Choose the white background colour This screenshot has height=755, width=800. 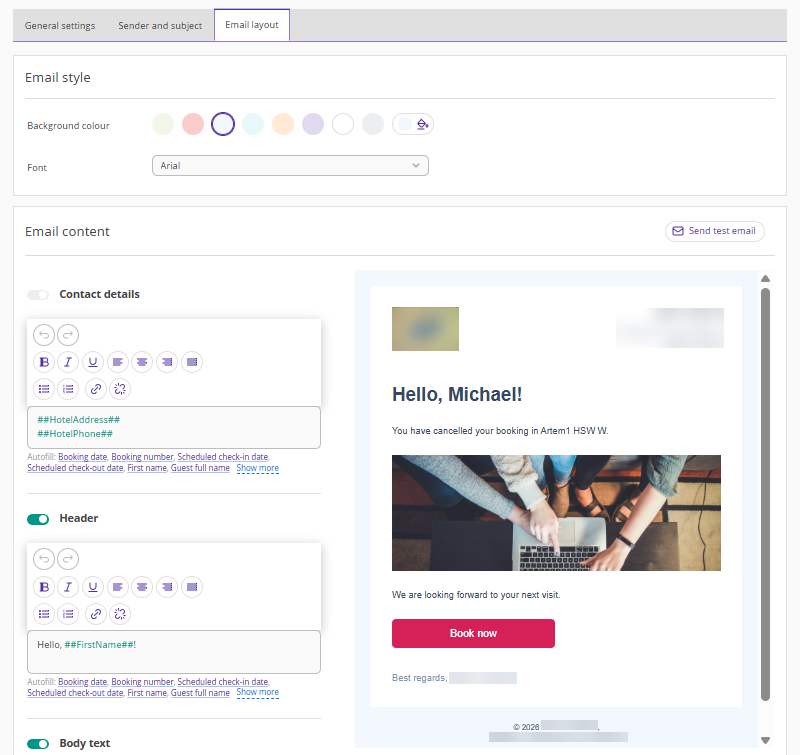tap(343, 124)
